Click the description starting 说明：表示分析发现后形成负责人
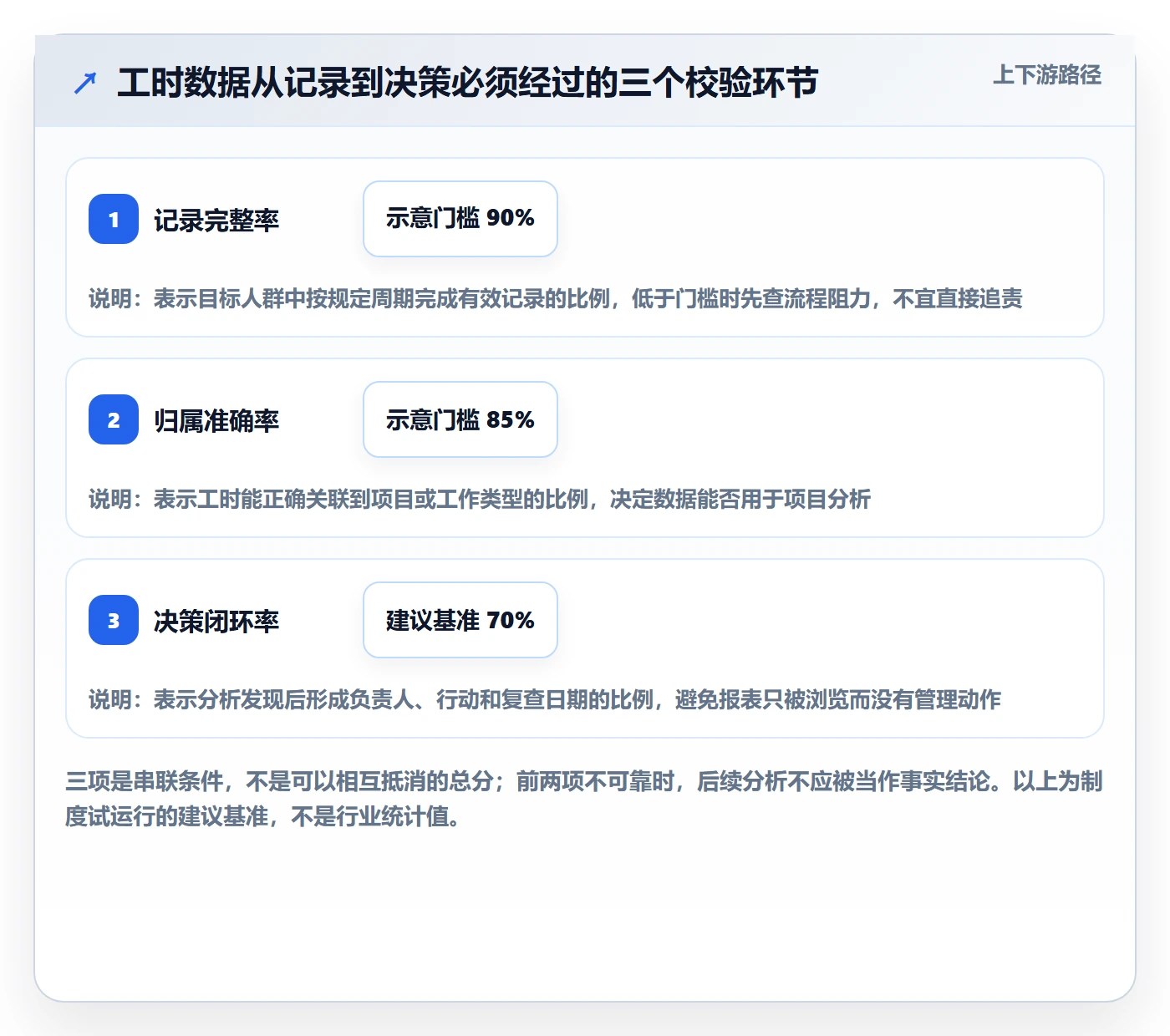The height and width of the screenshot is (1036, 1170). pos(545,700)
